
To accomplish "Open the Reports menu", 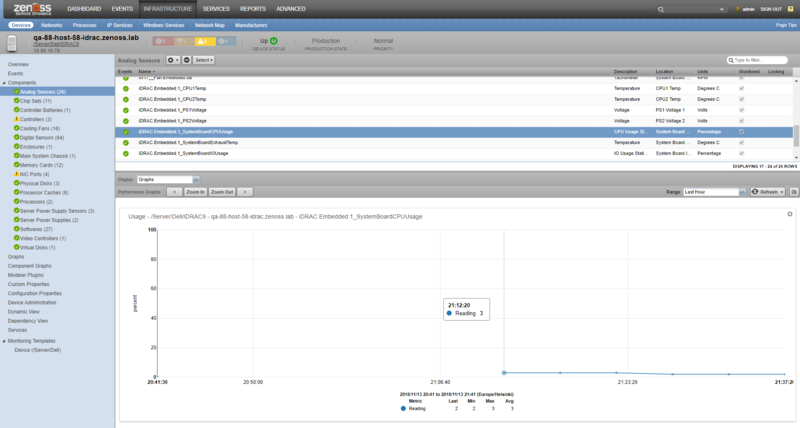I will click(x=253, y=9).
